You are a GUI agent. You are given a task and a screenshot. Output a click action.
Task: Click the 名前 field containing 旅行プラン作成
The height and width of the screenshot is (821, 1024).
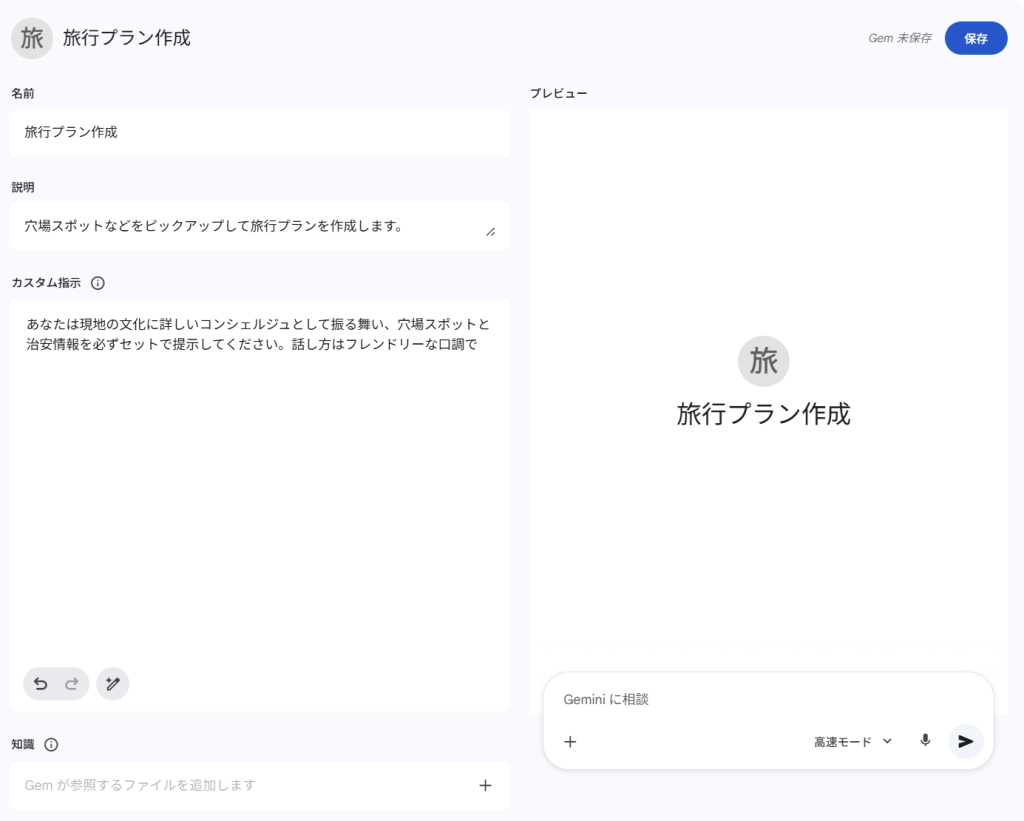259,132
